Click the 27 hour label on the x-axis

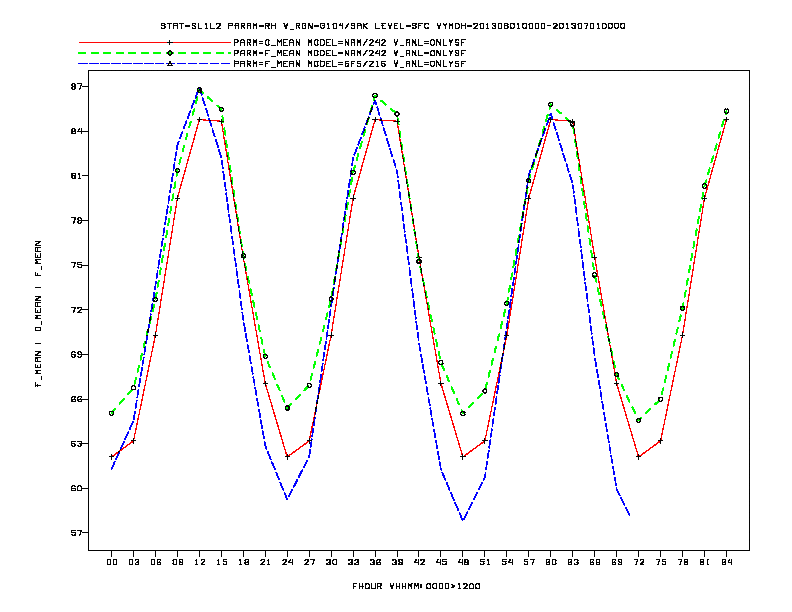point(309,562)
